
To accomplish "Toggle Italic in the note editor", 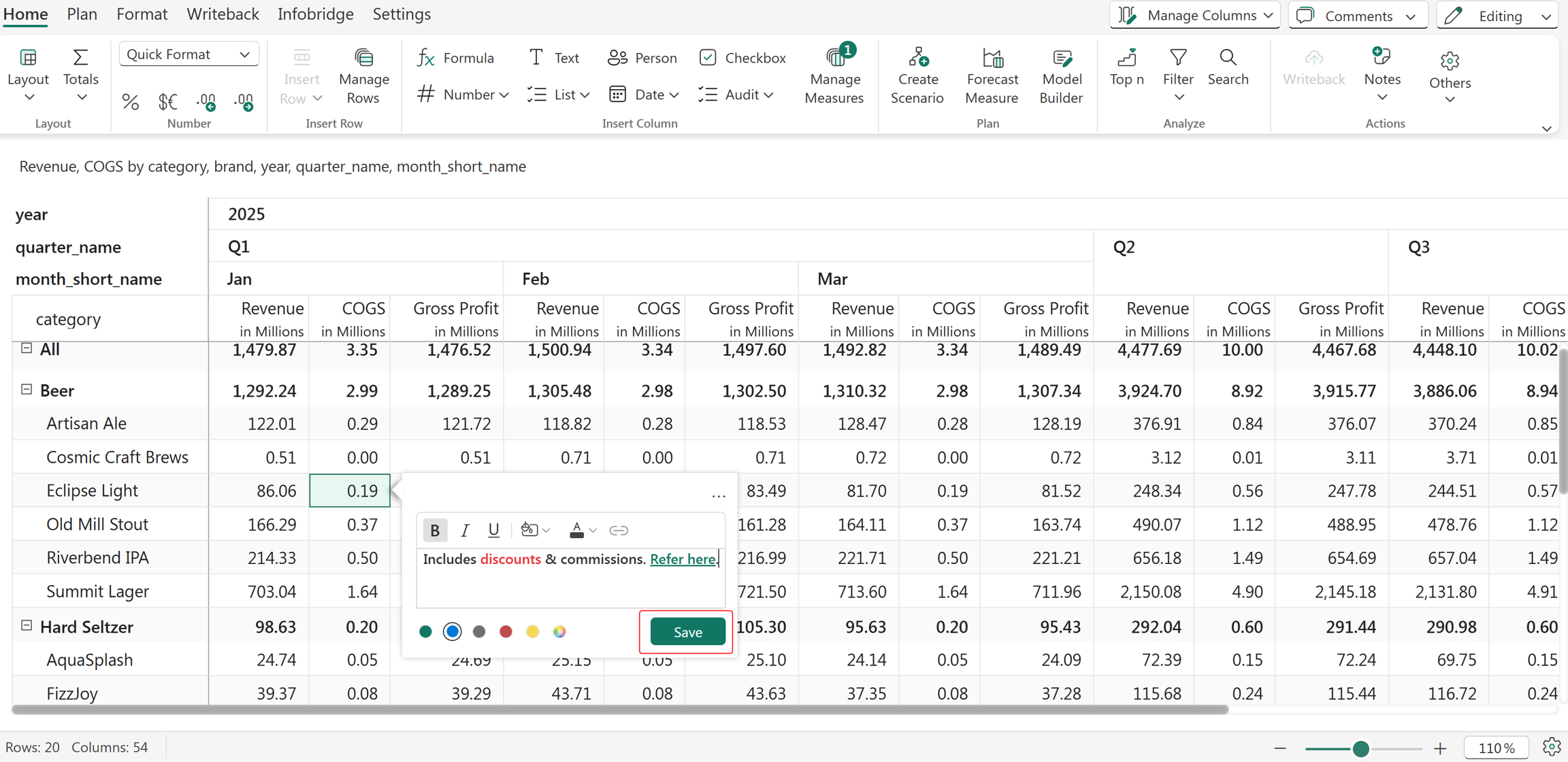I will (465, 530).
